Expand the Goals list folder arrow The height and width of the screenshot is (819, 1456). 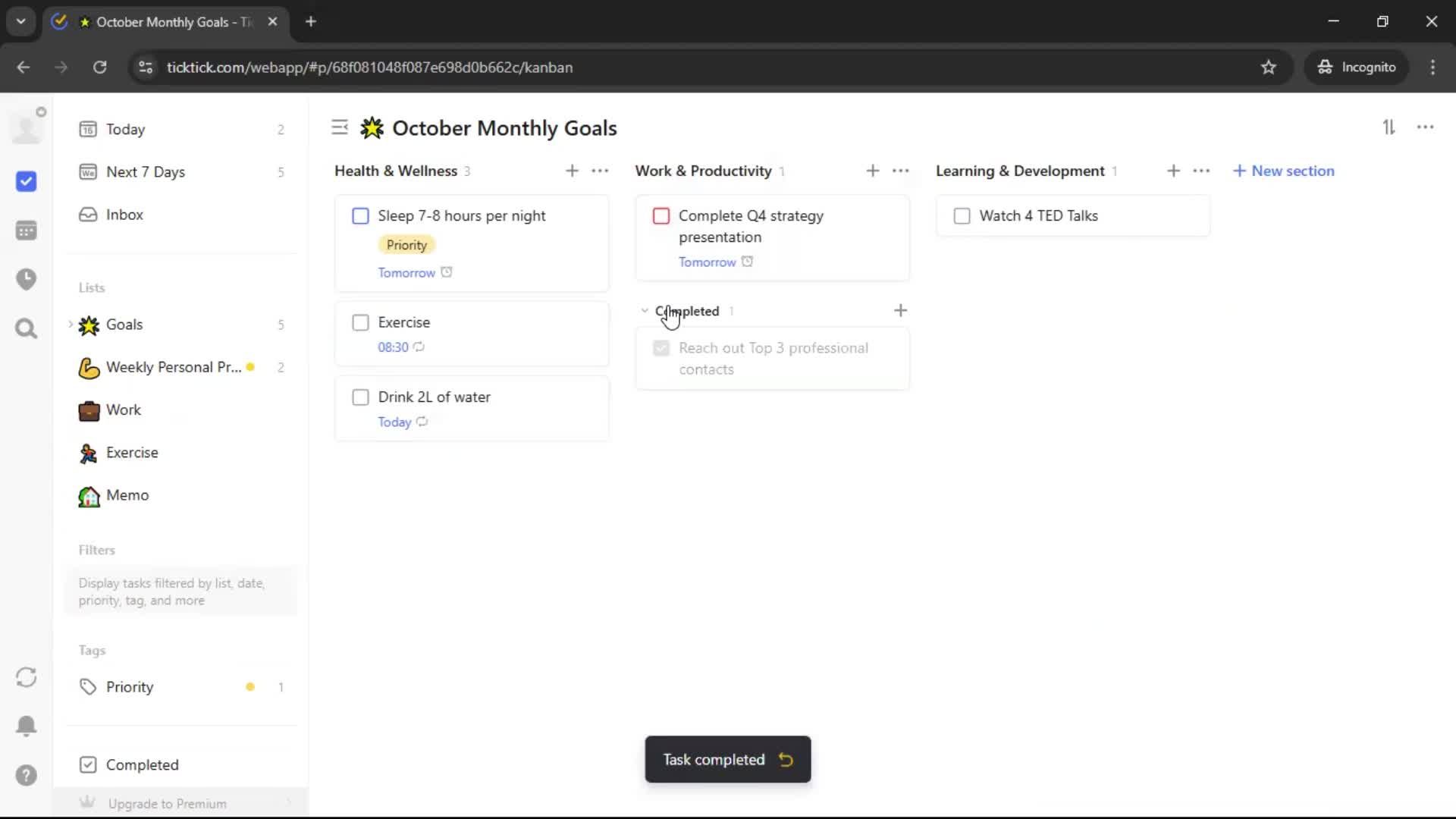click(71, 325)
